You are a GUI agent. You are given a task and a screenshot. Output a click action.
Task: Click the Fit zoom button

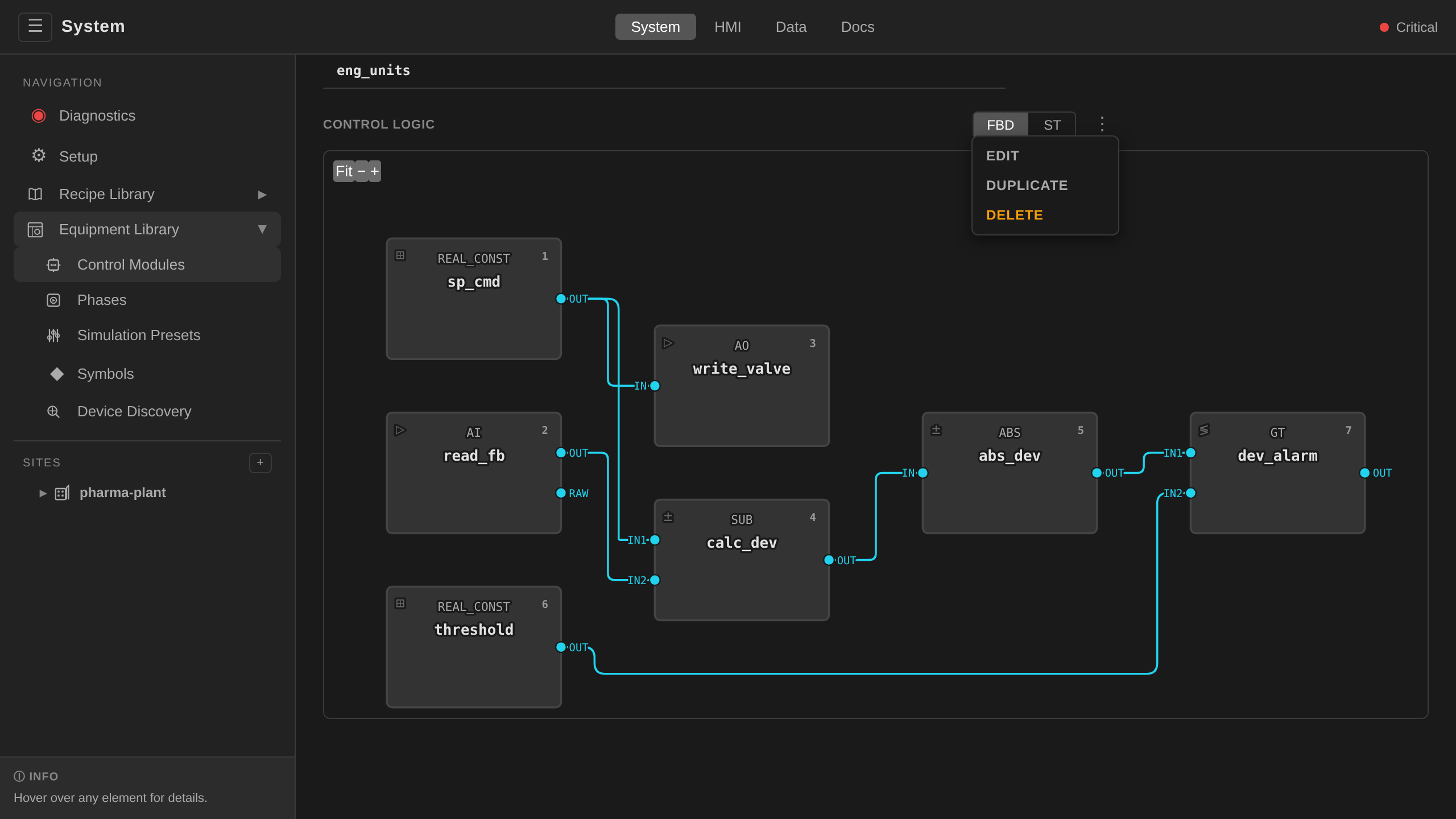tap(344, 171)
